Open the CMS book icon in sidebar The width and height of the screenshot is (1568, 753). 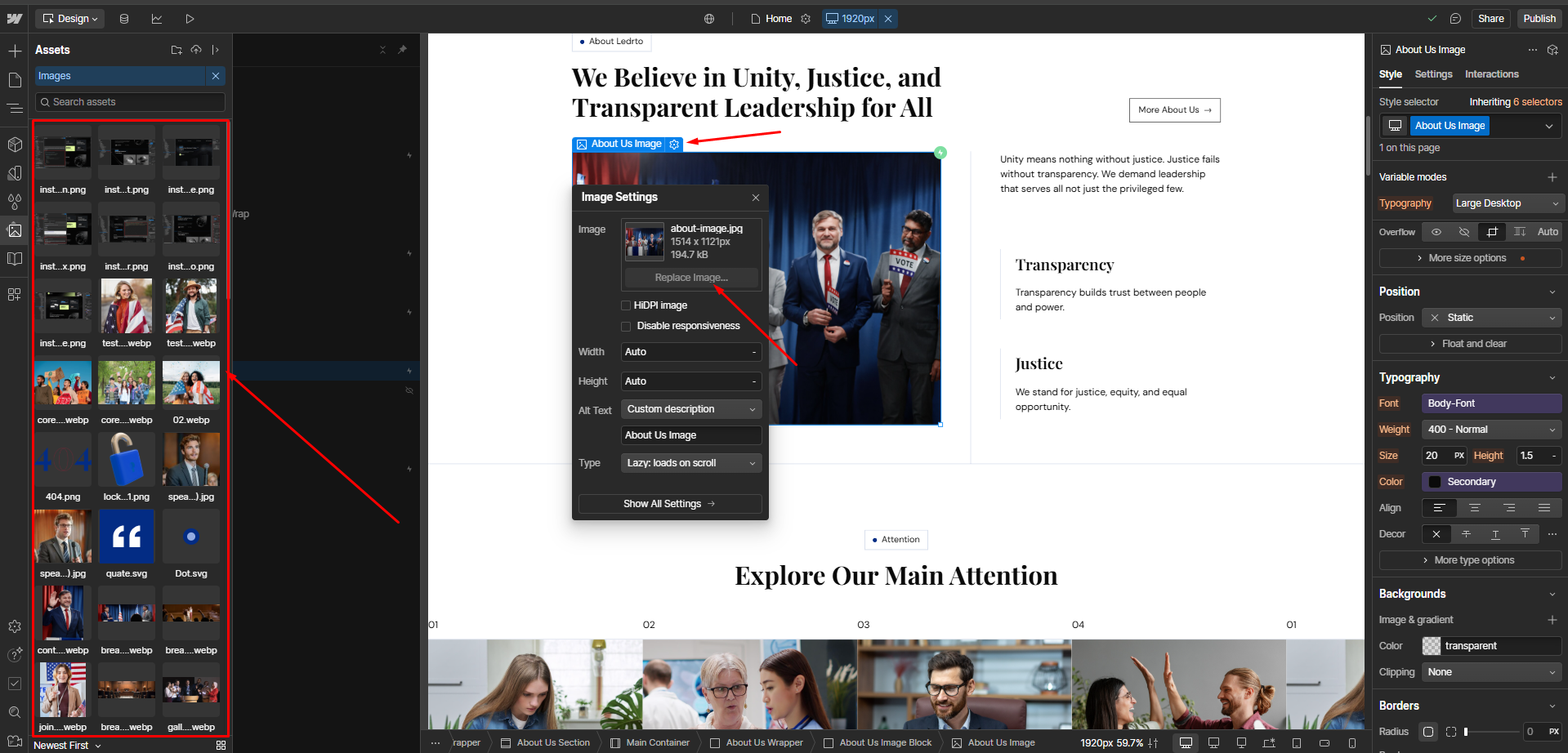coord(15,259)
